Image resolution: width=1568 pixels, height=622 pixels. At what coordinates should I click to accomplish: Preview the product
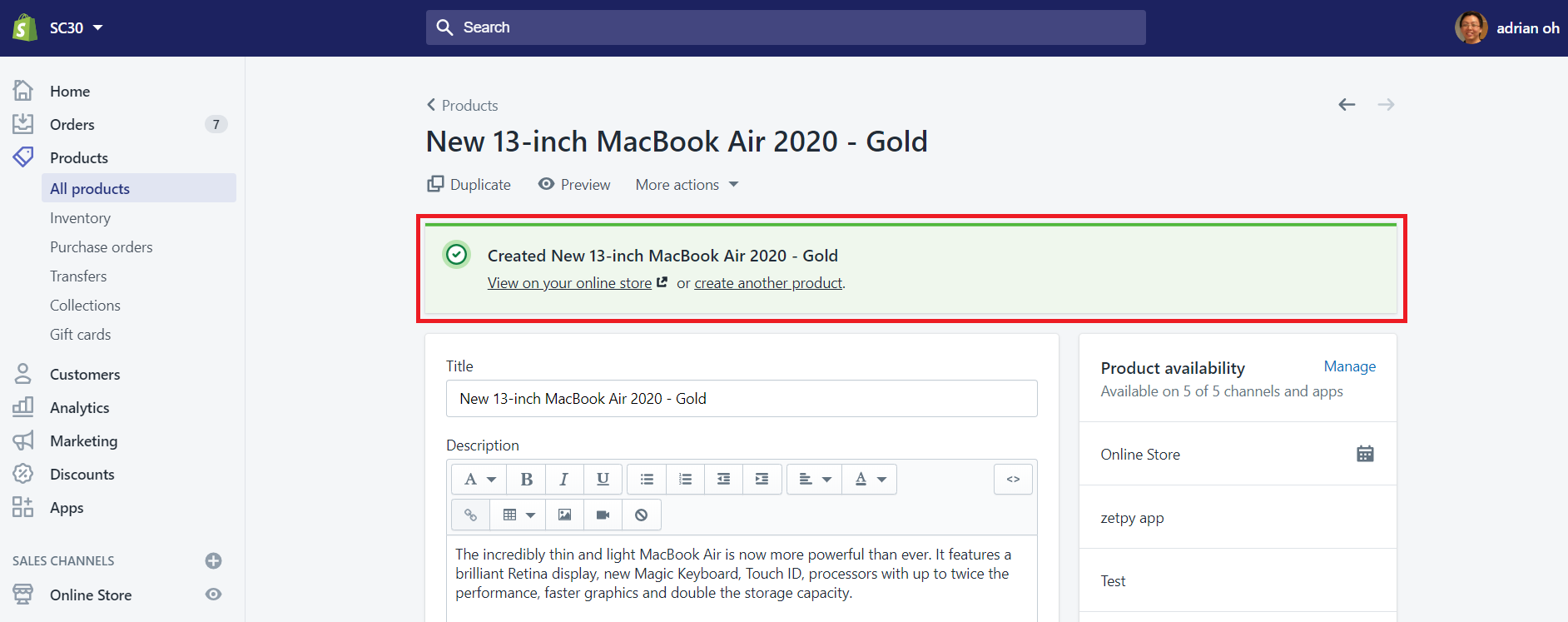tap(574, 184)
